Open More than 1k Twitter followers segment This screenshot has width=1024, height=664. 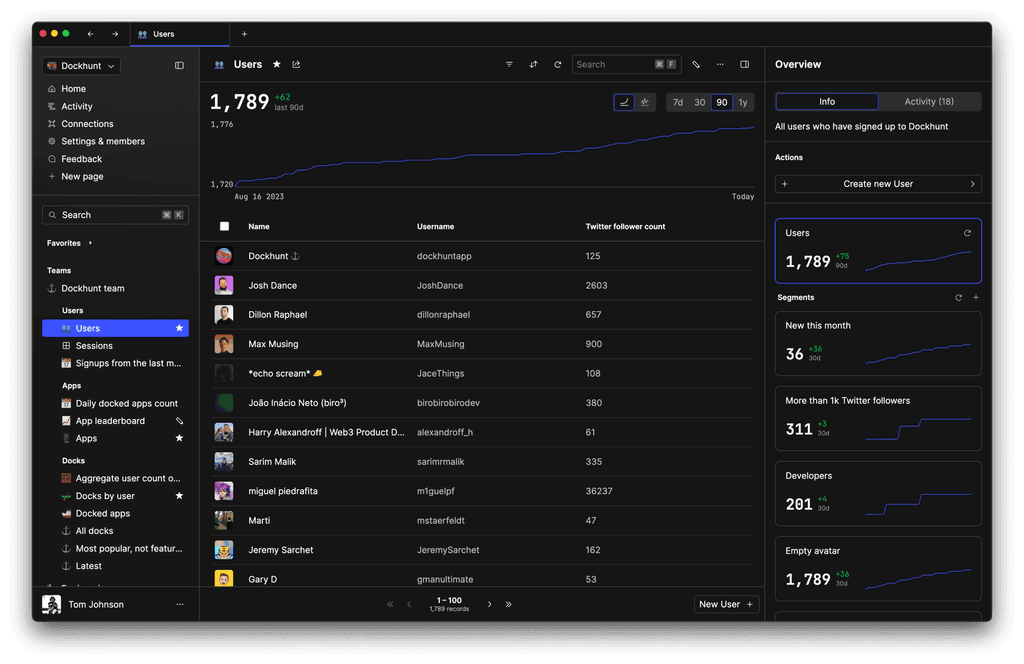pos(878,419)
